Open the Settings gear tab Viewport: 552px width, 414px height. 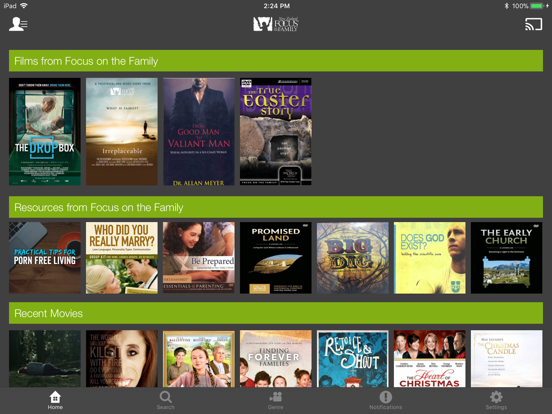click(x=496, y=400)
